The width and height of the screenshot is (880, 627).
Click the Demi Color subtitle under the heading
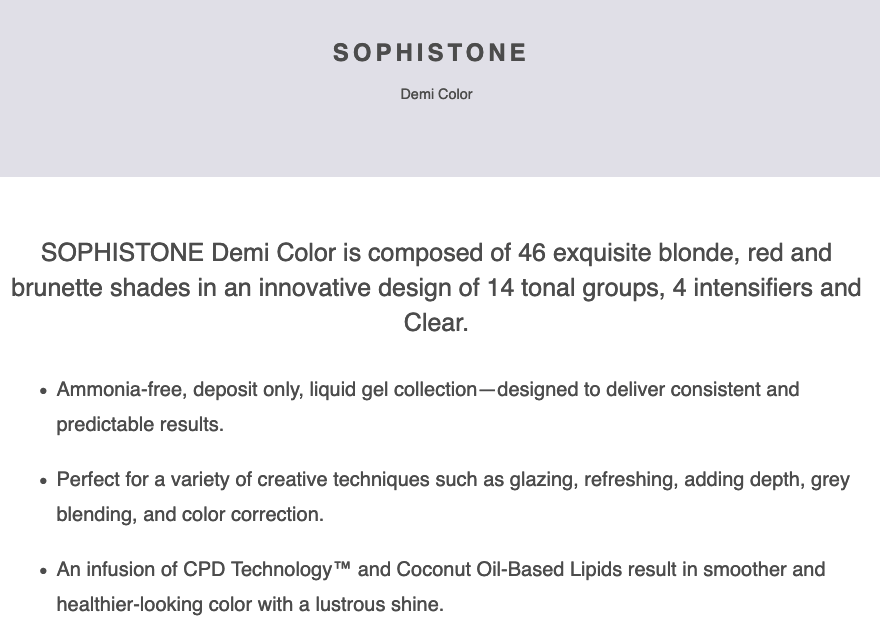pos(436,95)
